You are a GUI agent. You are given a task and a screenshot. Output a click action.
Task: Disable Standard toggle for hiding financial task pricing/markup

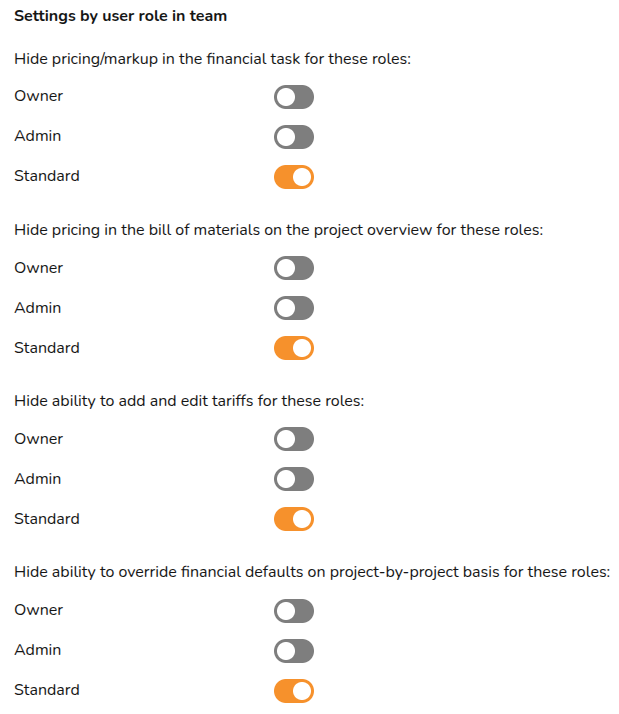pos(294,177)
